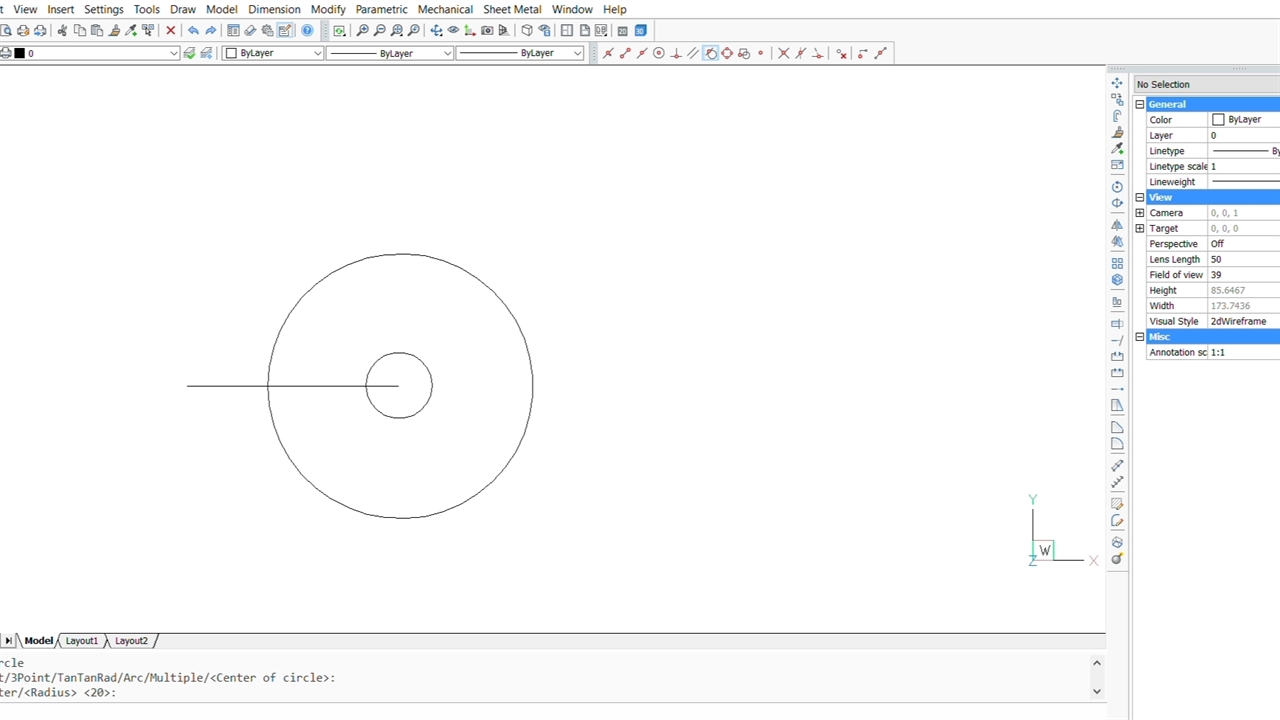Click the Zoom In magnifier icon
The image size is (1280, 720).
pyautogui.click(x=362, y=31)
